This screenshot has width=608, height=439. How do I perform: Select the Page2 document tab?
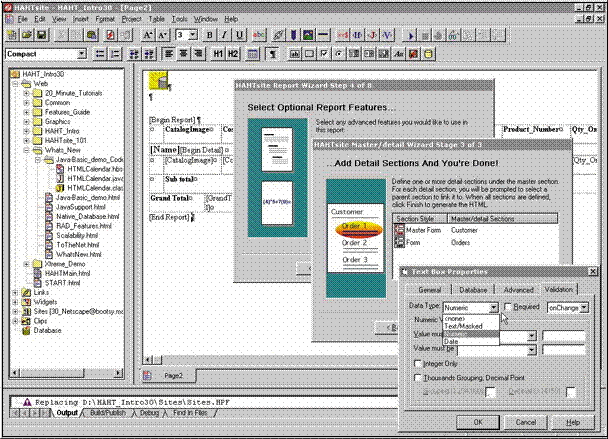[x=169, y=375]
